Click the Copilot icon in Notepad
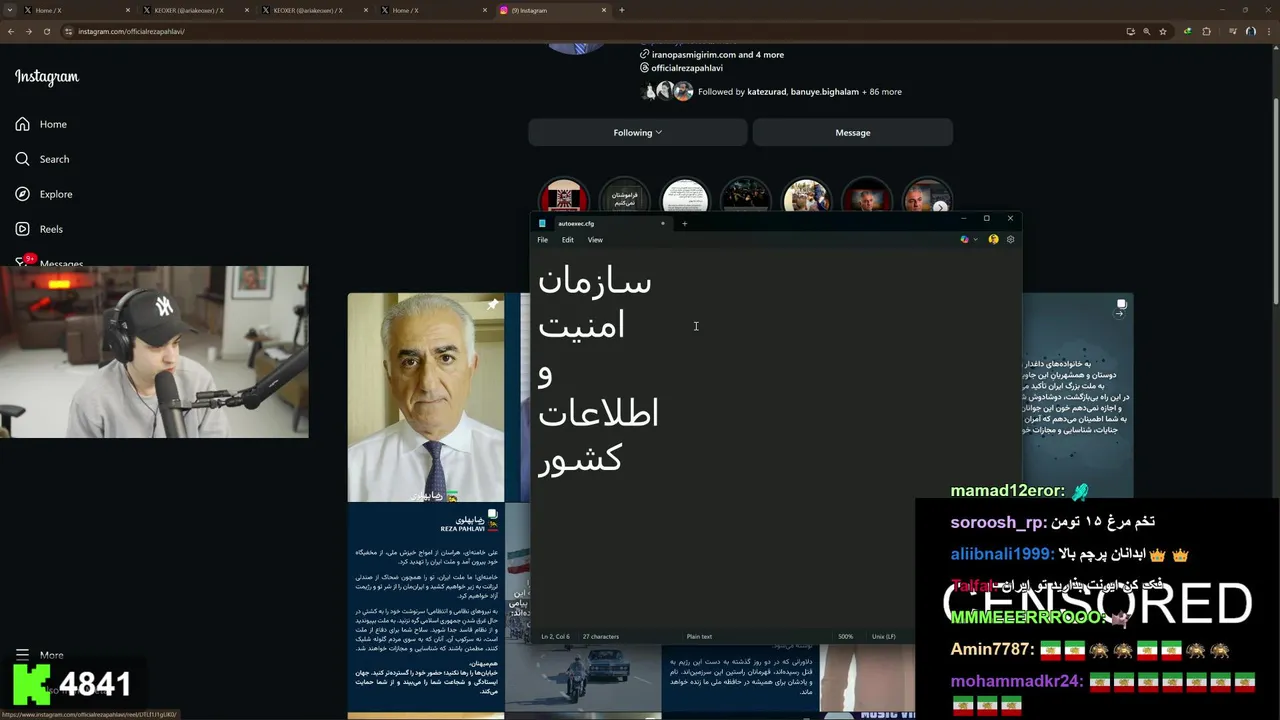Viewport: 1280px width, 720px height. (x=964, y=240)
